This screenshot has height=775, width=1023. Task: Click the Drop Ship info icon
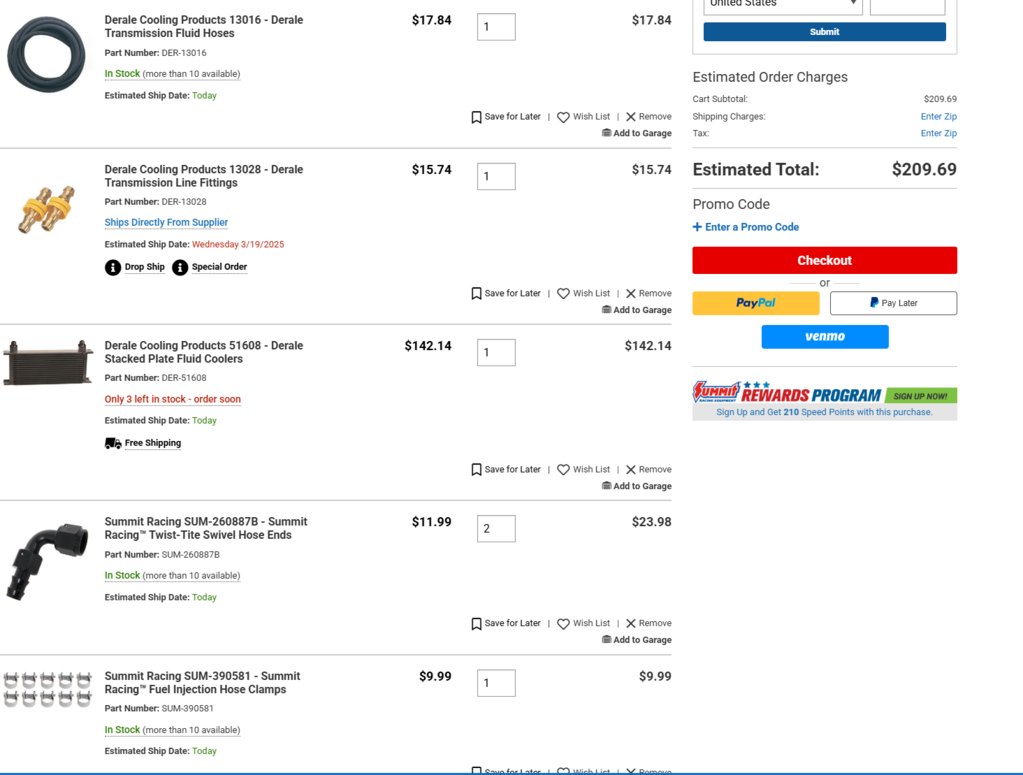(x=113, y=267)
